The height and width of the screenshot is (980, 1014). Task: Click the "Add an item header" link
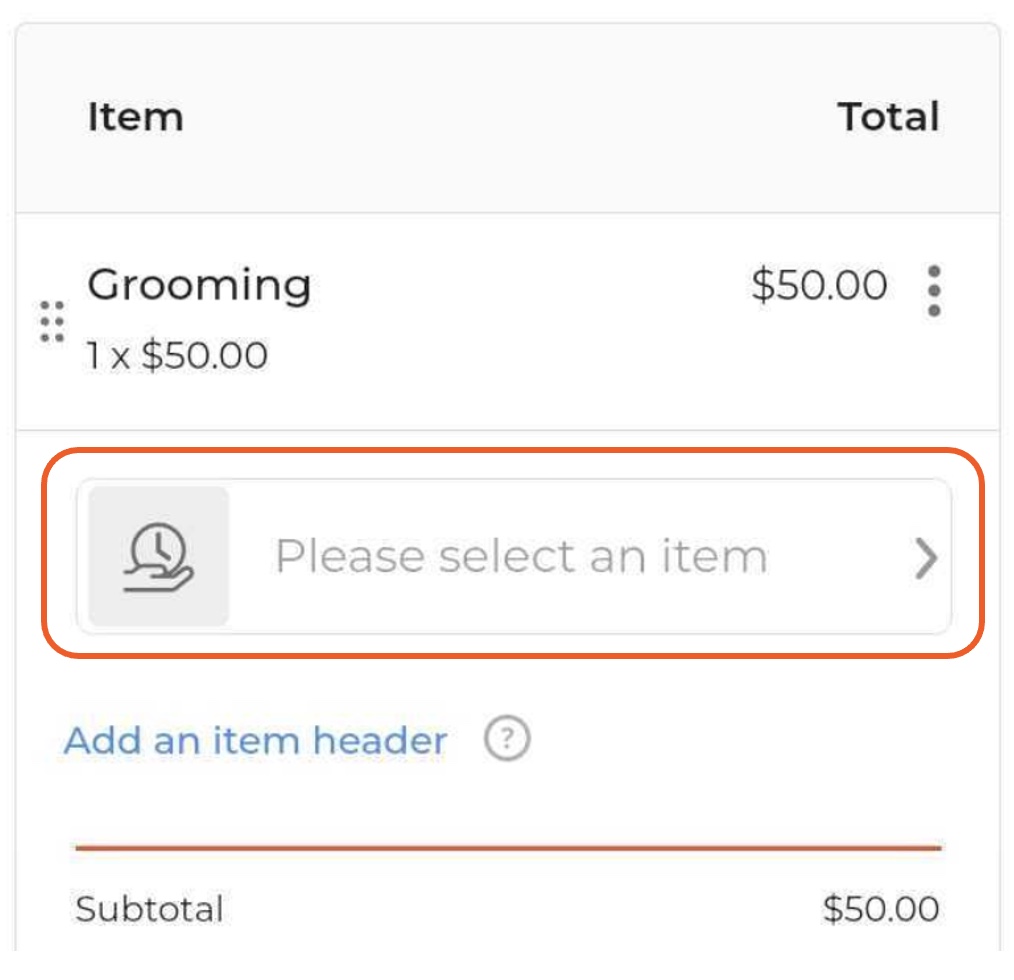[255, 741]
